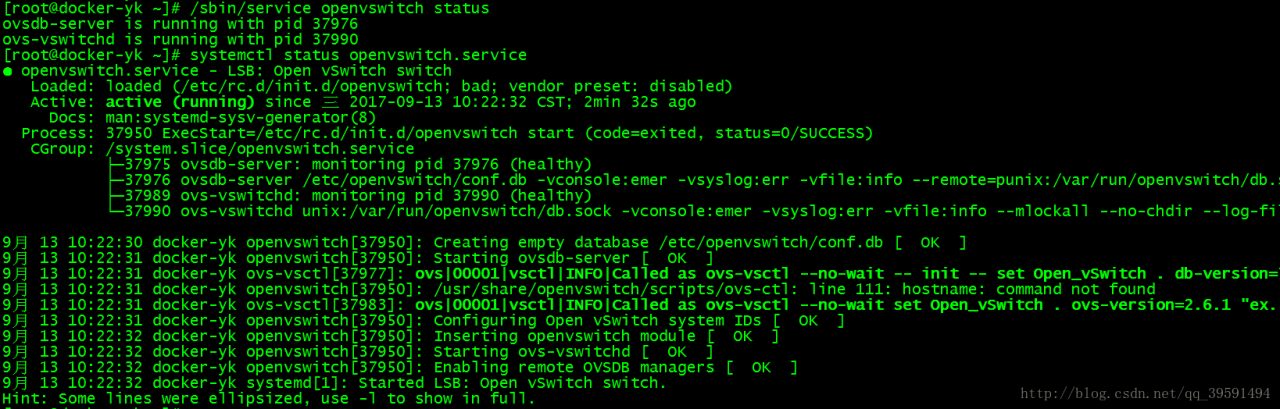Click the CGroup path /system.slice/openvswitch.service
Viewport: 1280px width, 409px height.
(260, 148)
